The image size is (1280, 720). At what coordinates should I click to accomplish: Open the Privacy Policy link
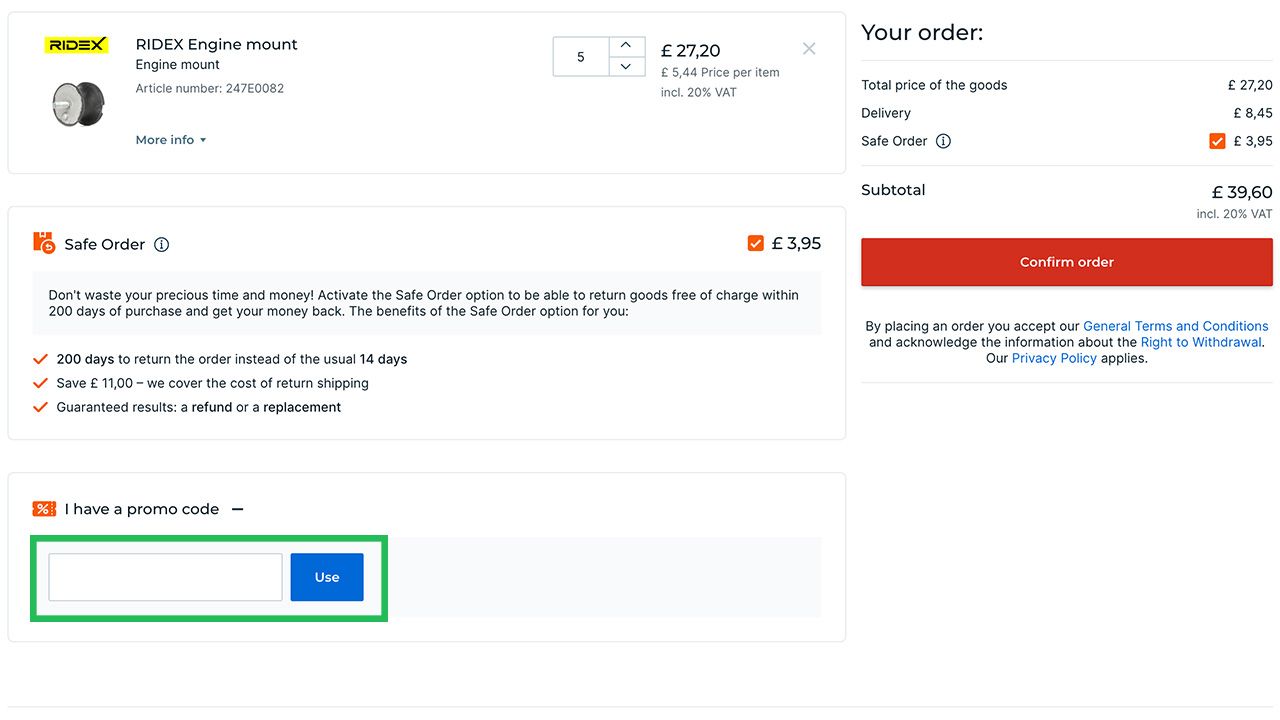1054,358
